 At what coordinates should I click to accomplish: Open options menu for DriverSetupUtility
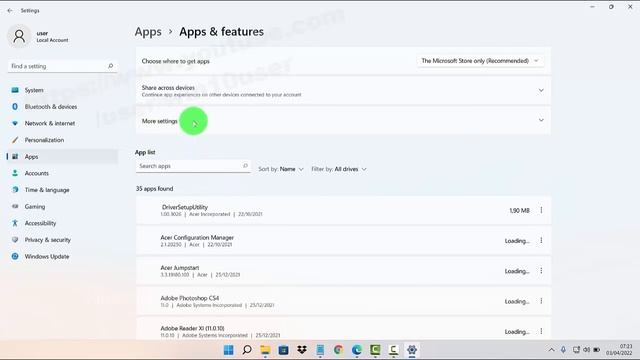pyautogui.click(x=541, y=210)
